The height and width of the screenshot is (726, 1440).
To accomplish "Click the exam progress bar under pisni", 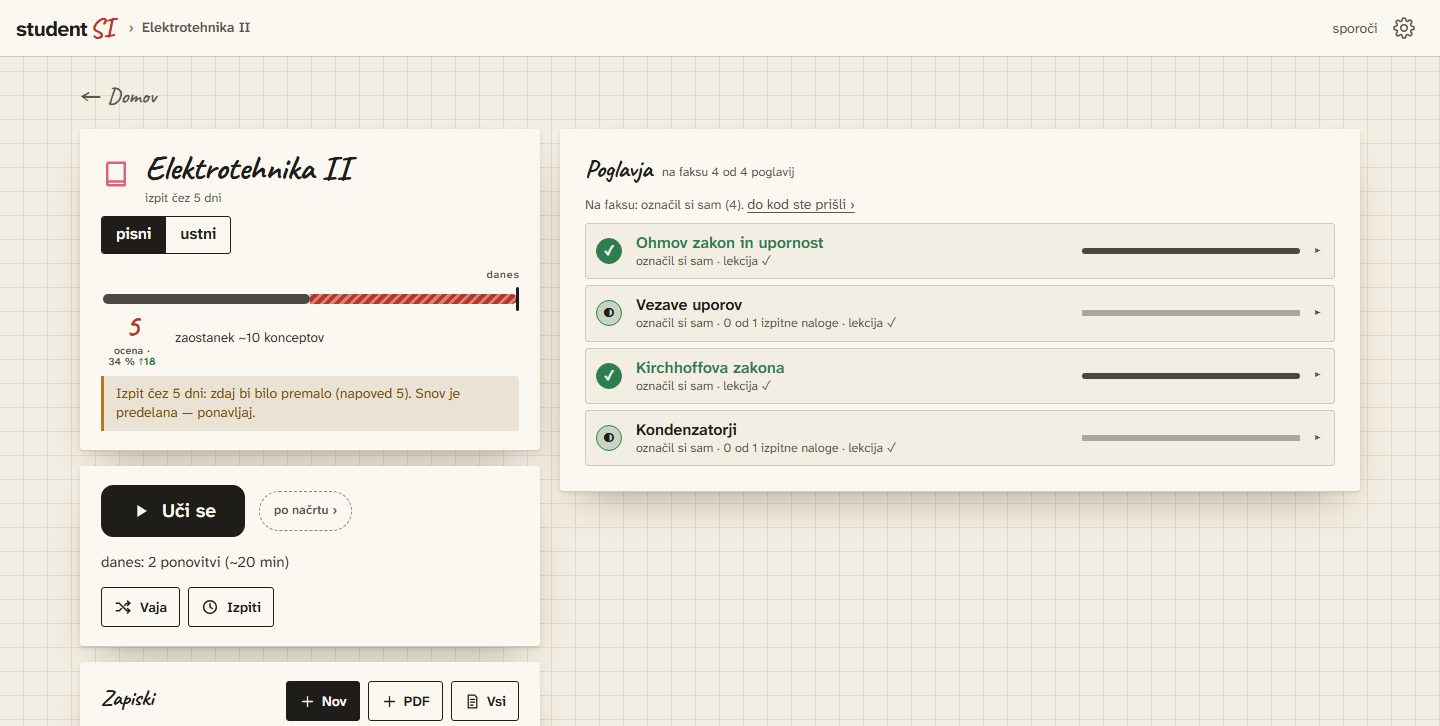I will click(310, 299).
